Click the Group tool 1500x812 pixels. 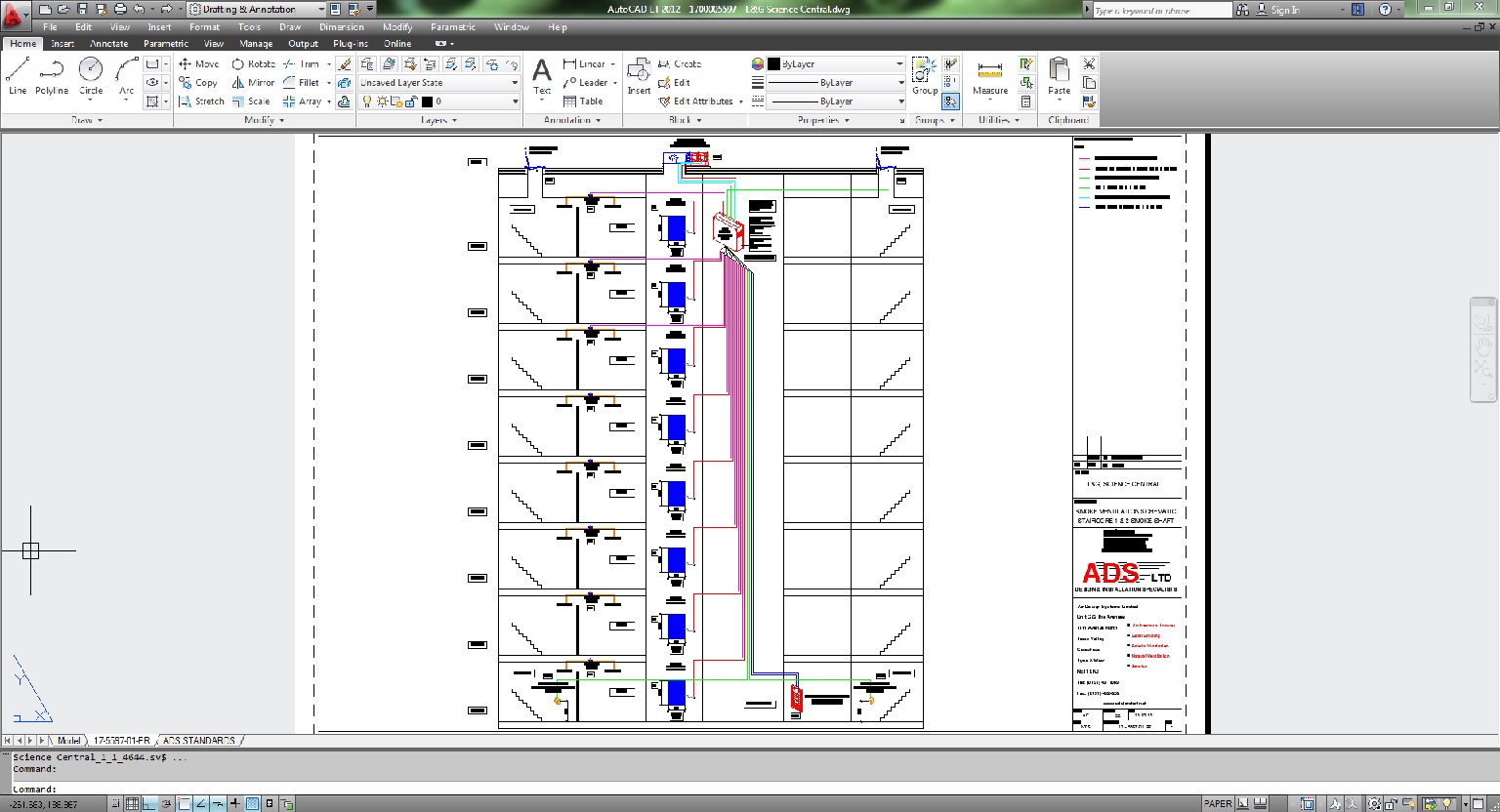click(925, 76)
